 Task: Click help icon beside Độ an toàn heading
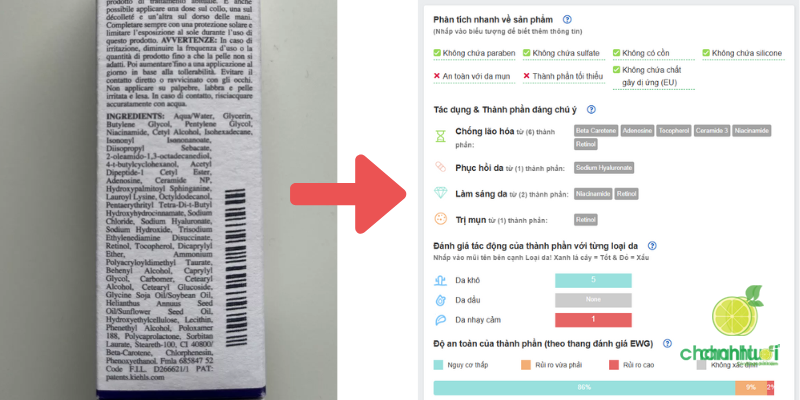tap(667, 343)
